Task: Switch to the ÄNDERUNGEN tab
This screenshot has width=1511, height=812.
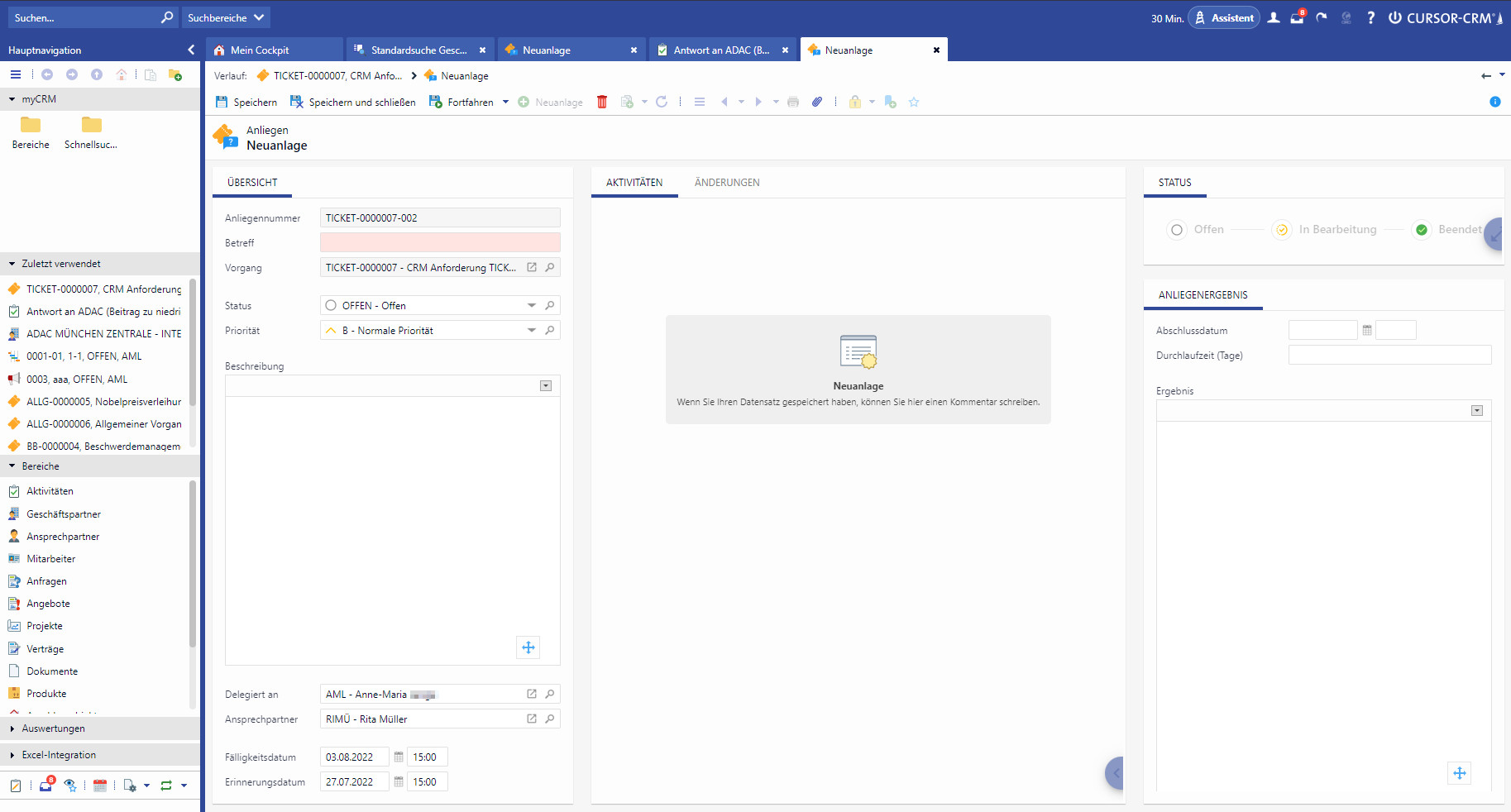Action: coord(726,183)
